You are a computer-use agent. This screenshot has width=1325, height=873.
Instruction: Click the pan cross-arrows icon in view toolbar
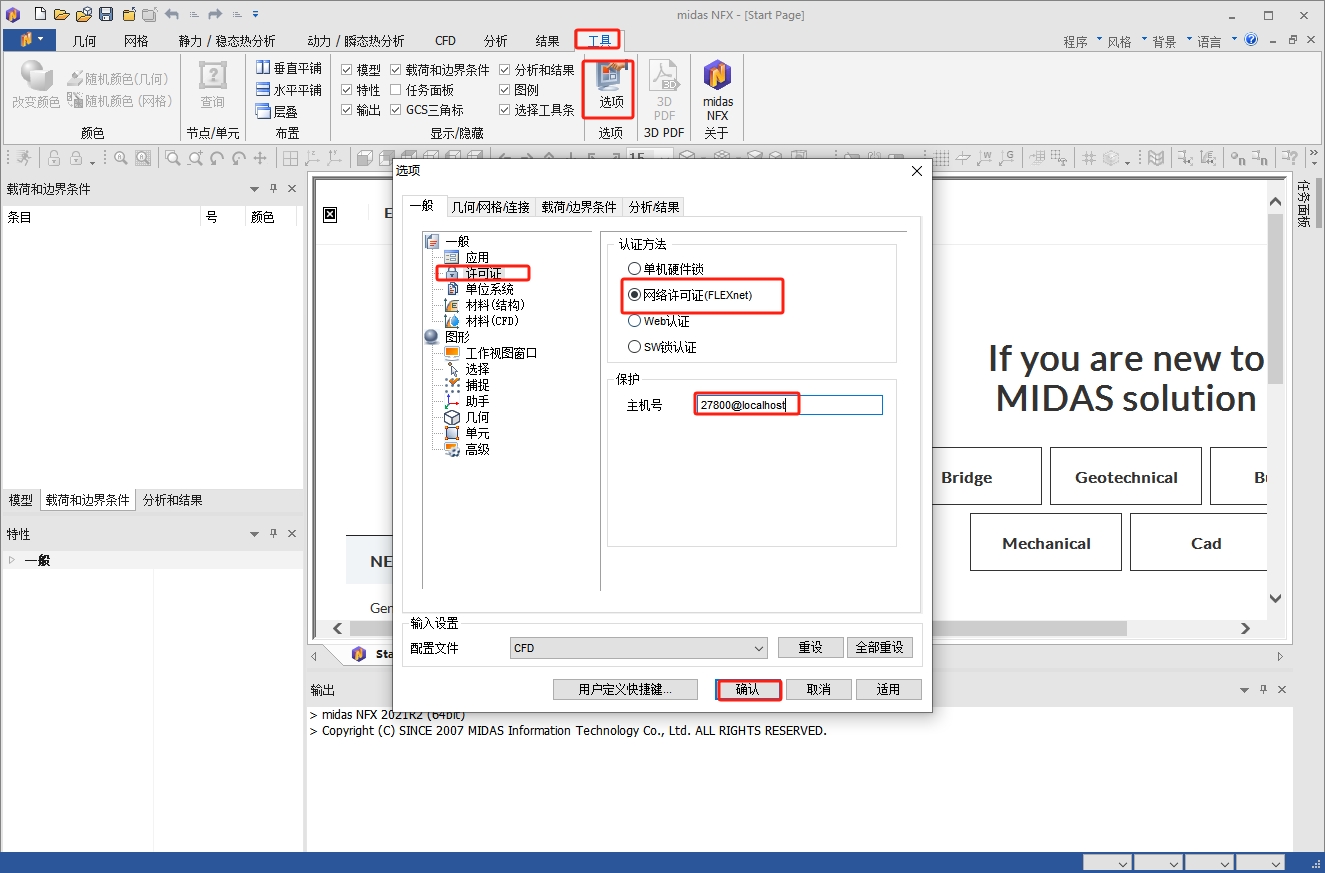click(x=260, y=158)
